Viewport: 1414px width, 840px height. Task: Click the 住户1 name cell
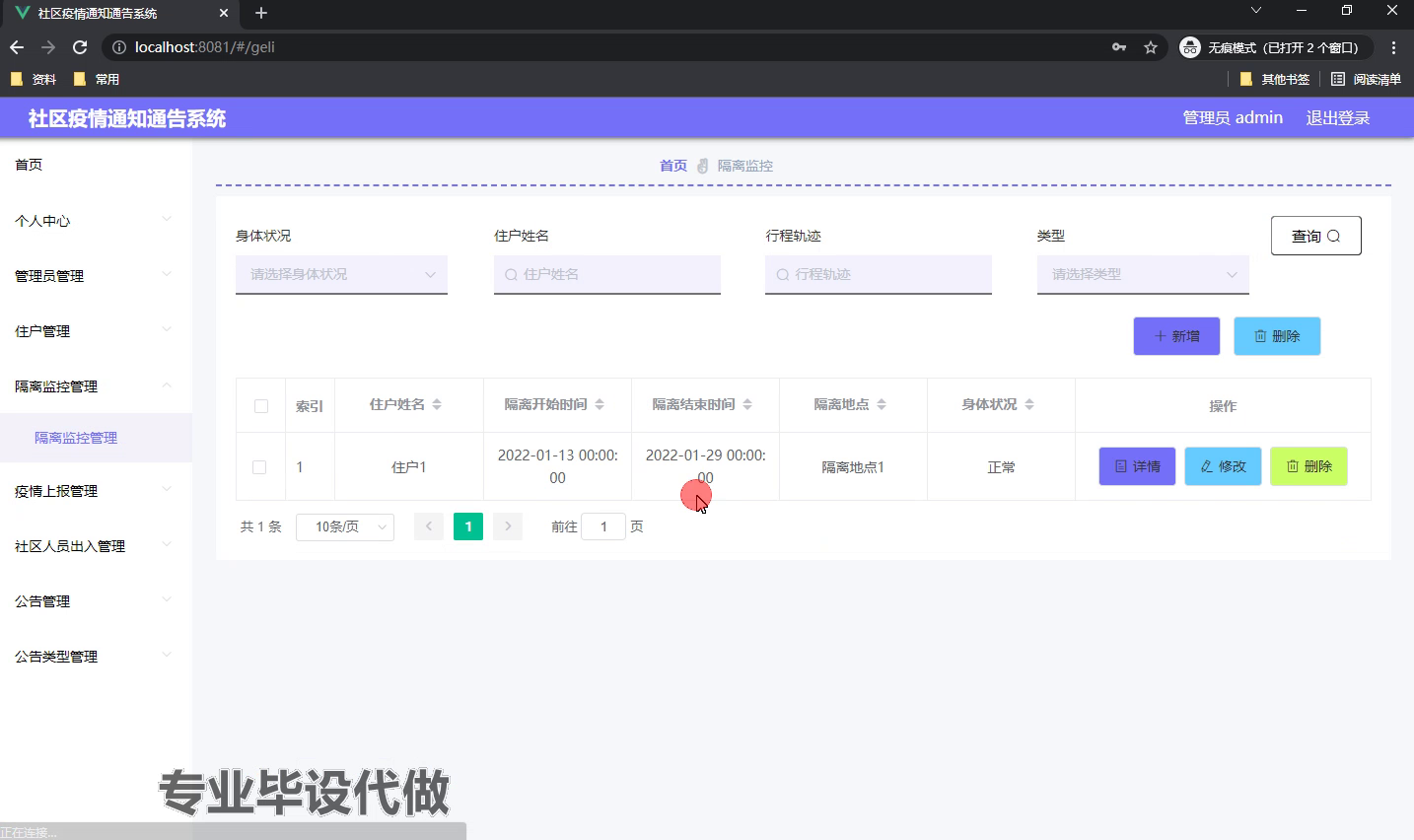tap(409, 467)
